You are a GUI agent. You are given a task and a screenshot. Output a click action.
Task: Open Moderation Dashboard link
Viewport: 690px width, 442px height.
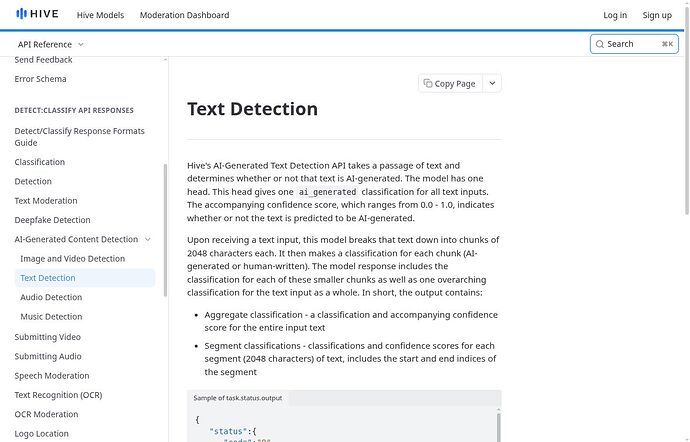pos(184,15)
